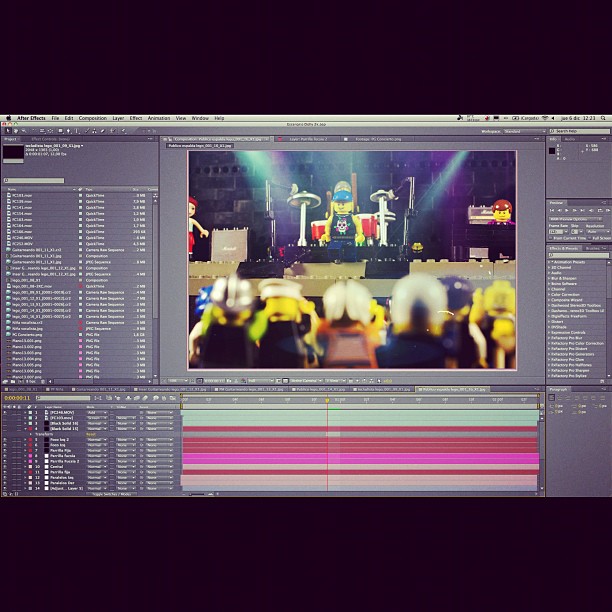Select the Brush tool
This screenshot has width=612, height=612.
(x=87, y=131)
